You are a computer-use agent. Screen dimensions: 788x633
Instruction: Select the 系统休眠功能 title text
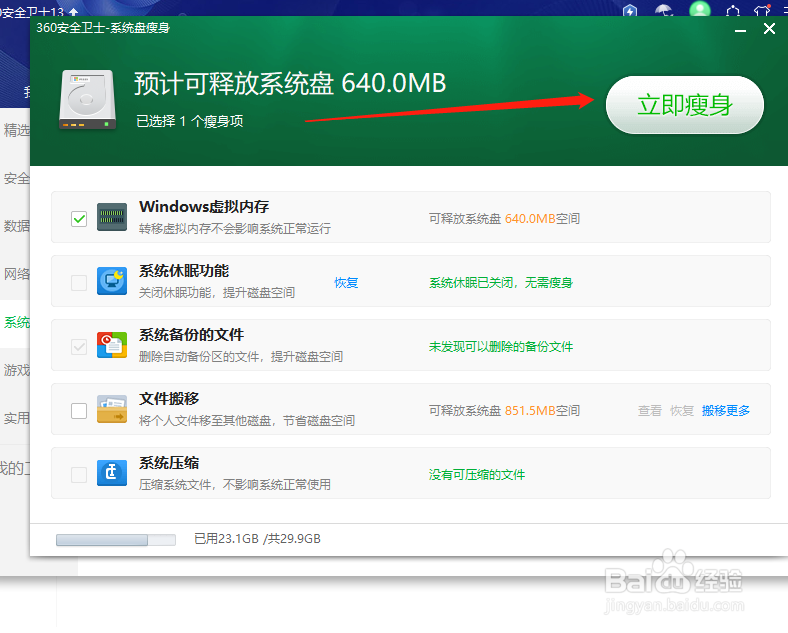tap(184, 271)
